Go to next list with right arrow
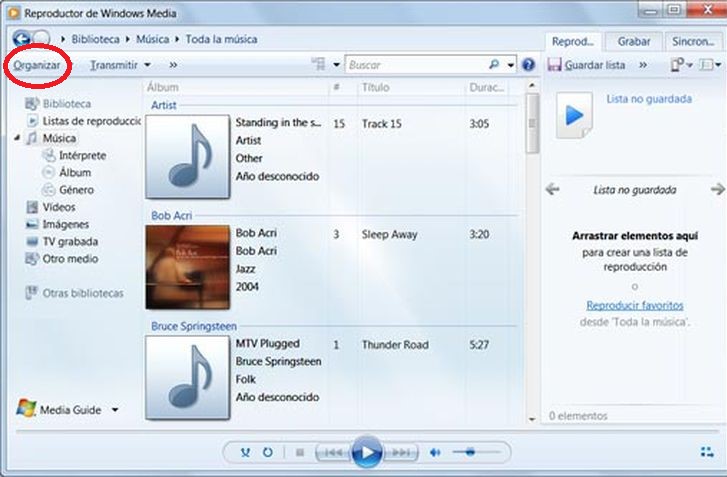This screenshot has width=727, height=477. pyautogui.click(x=718, y=189)
